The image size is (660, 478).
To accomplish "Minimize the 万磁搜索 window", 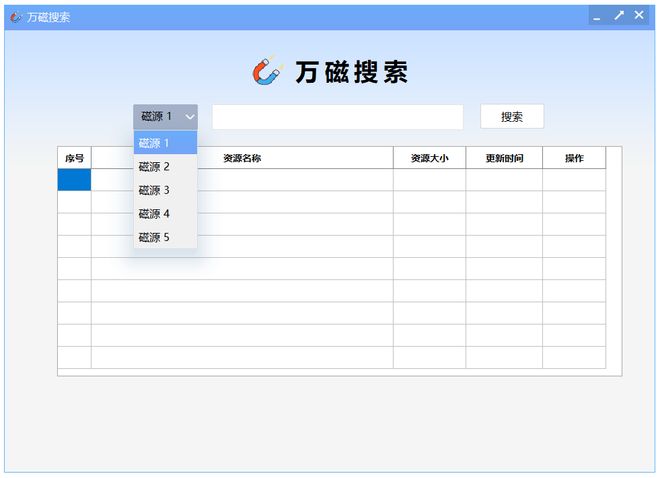I will [597, 17].
